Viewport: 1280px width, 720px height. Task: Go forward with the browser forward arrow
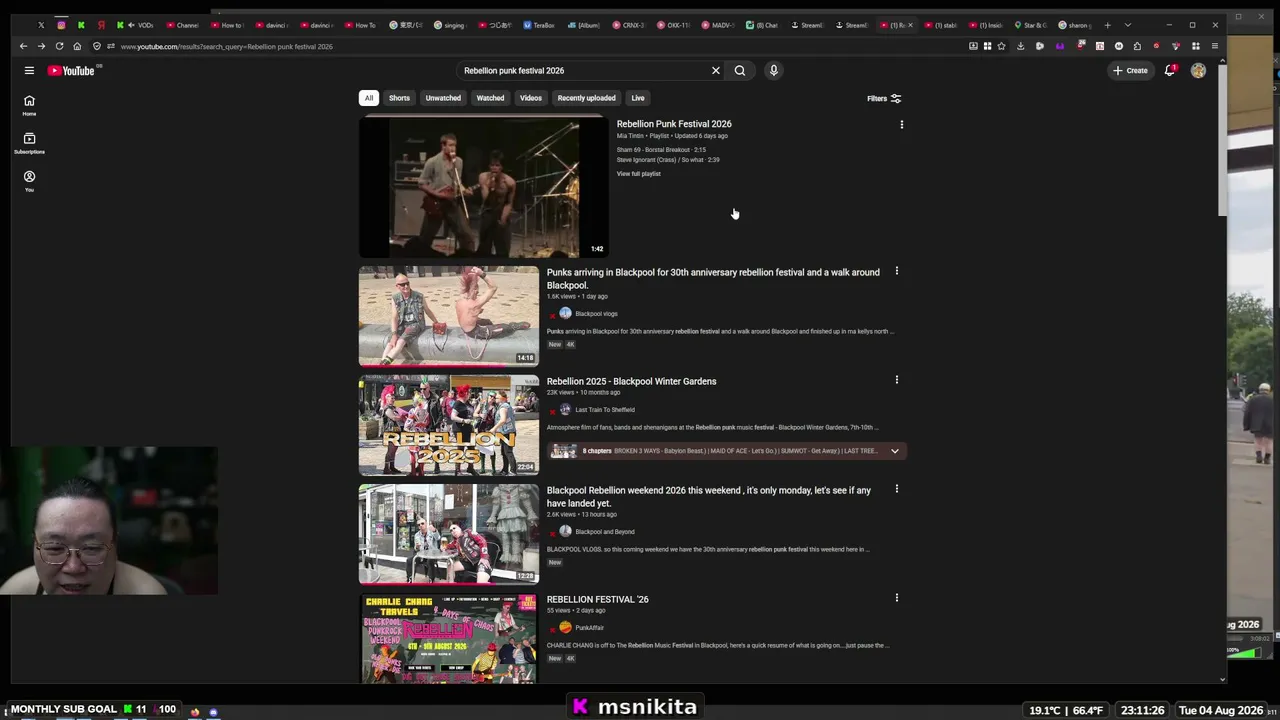click(41, 46)
